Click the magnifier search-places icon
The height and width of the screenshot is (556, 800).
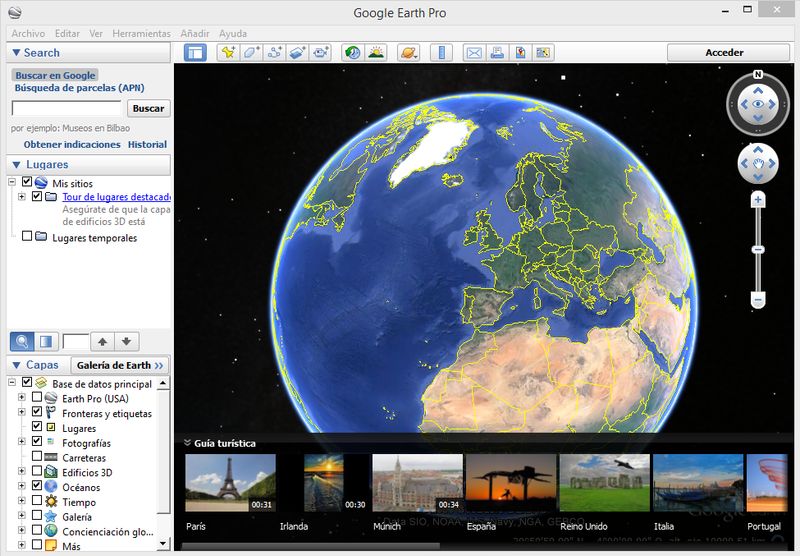point(22,341)
